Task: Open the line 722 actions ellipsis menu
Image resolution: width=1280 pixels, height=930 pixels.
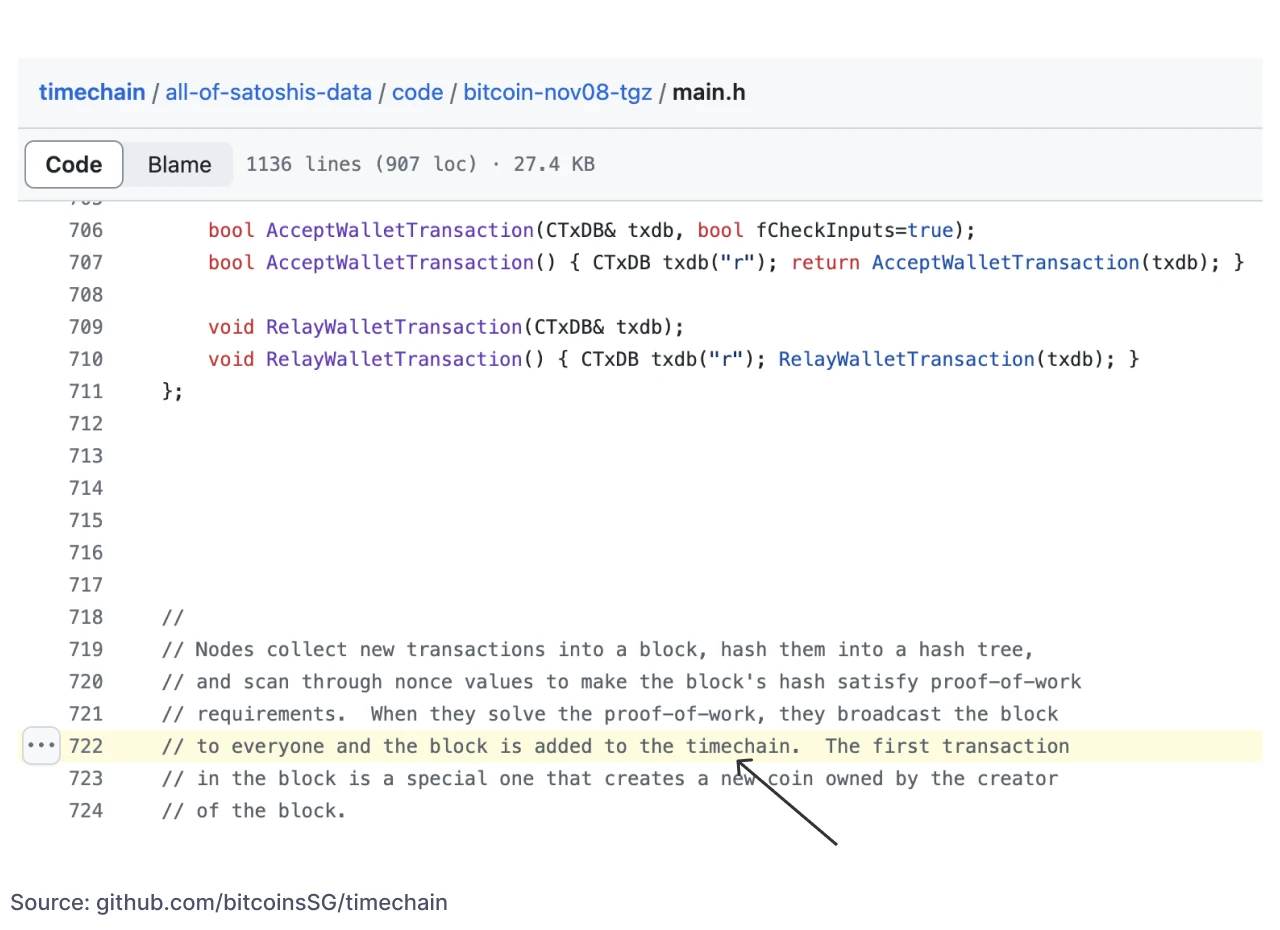Action: click(x=41, y=746)
